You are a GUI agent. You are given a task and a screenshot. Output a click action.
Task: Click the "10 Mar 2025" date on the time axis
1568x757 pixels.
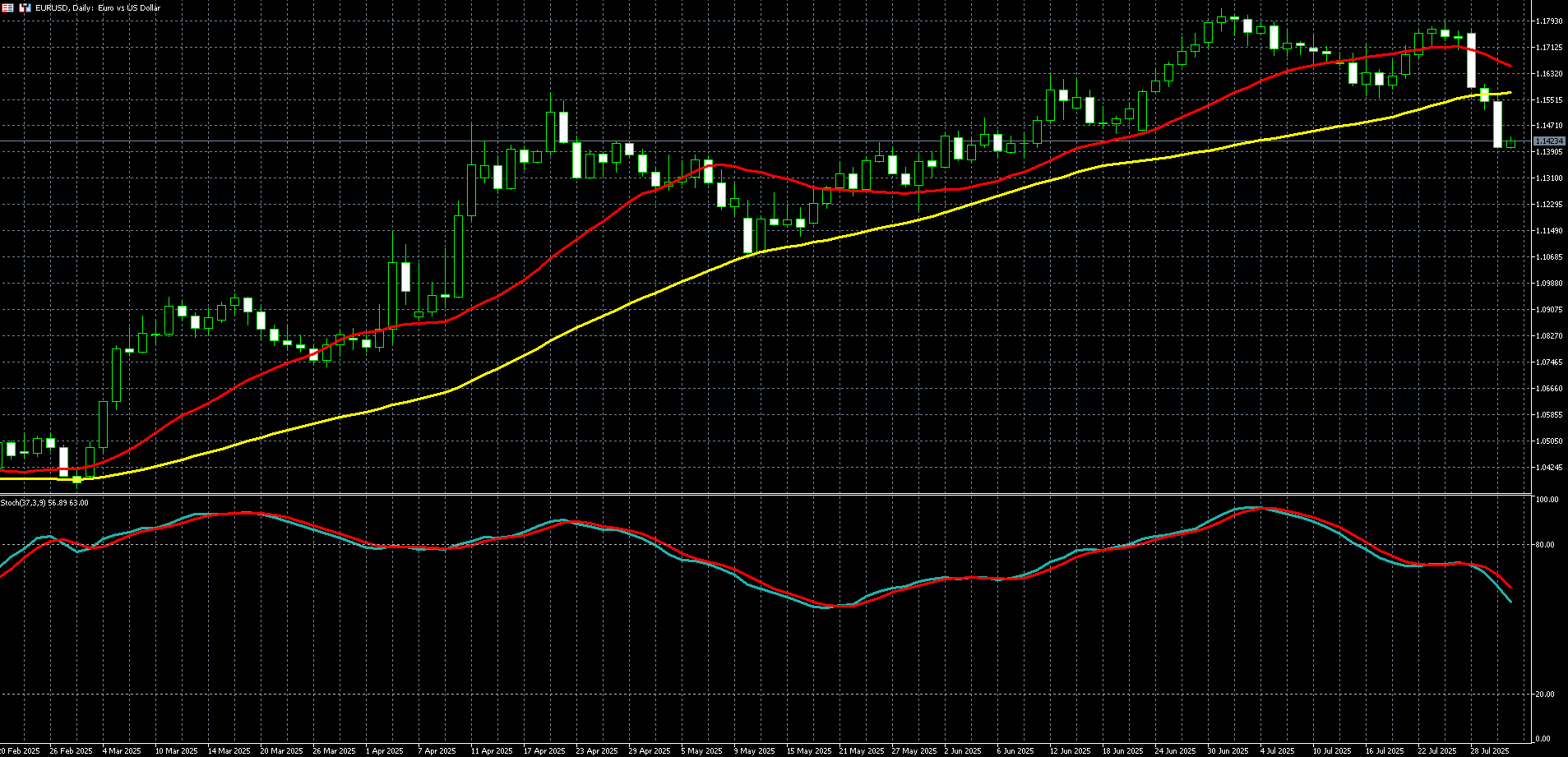point(176,751)
